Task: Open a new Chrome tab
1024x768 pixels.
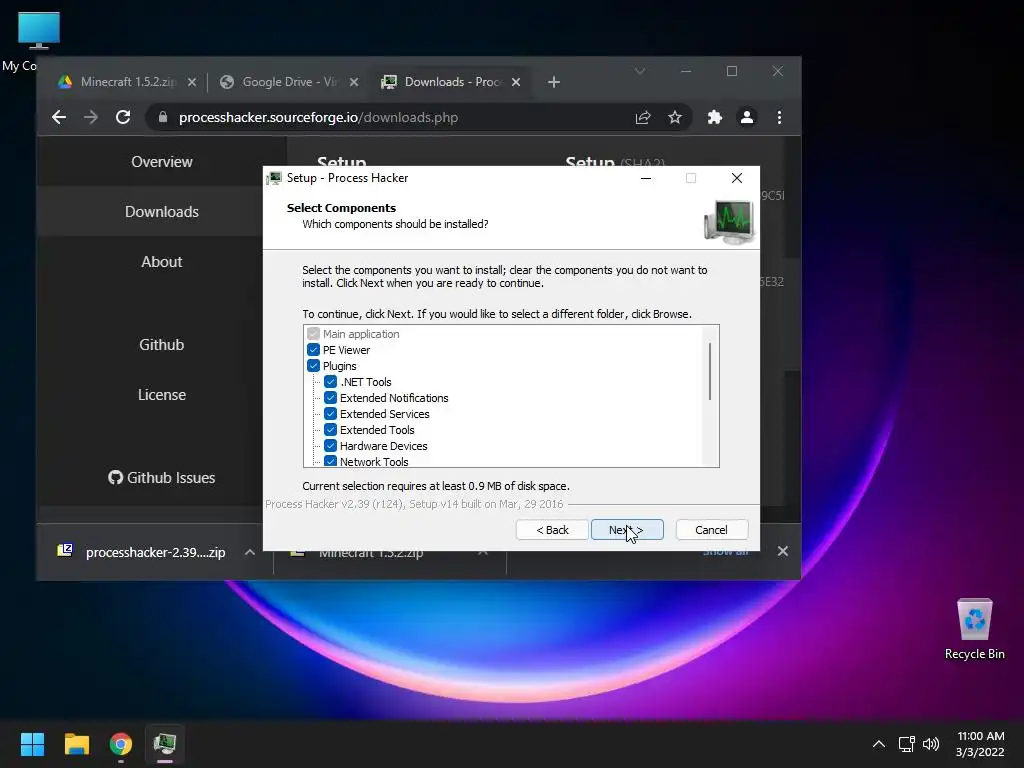Action: (554, 82)
